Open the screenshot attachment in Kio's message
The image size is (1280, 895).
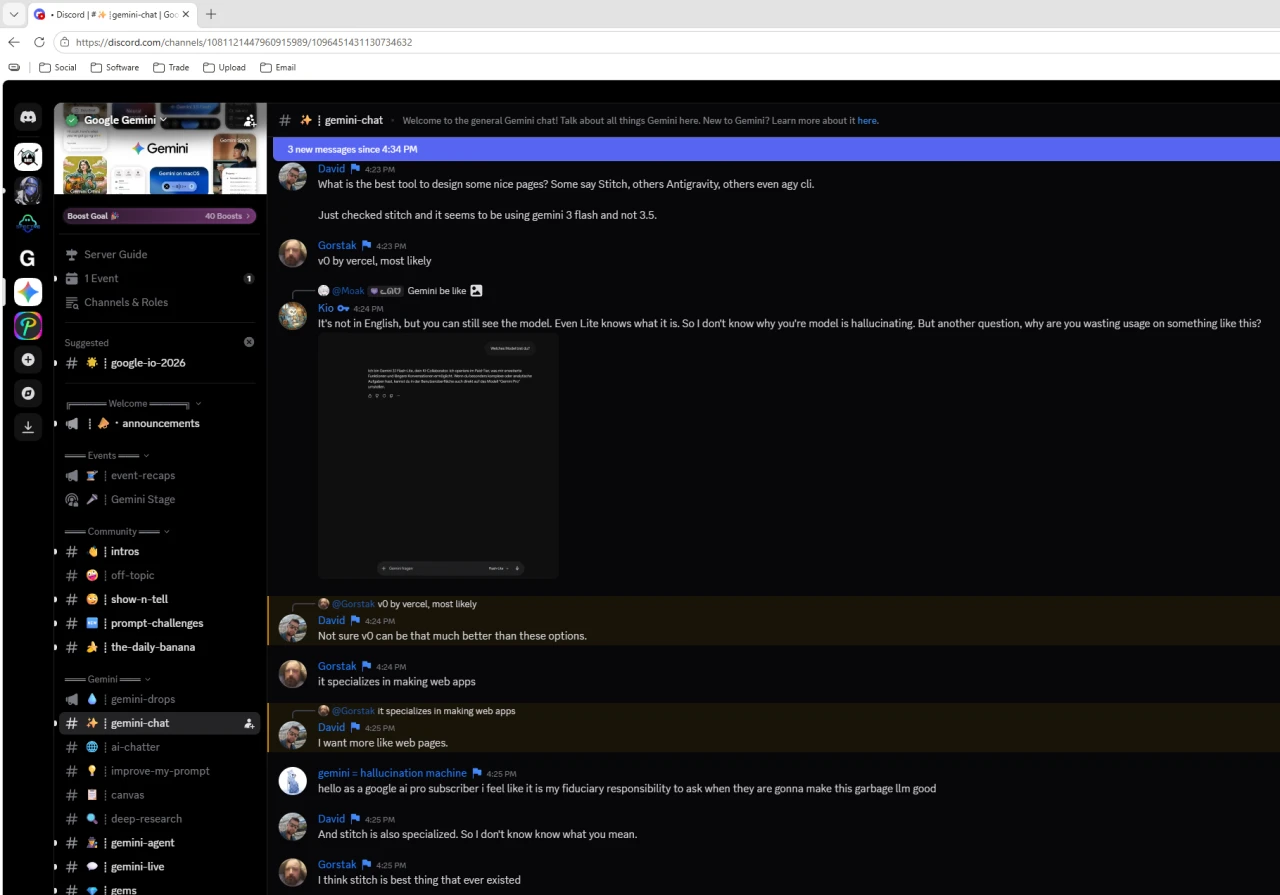coord(438,456)
